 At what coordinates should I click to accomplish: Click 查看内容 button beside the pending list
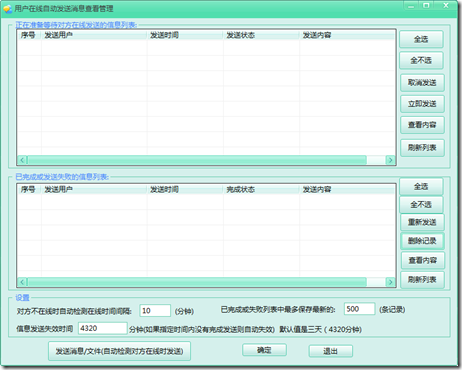click(x=422, y=125)
